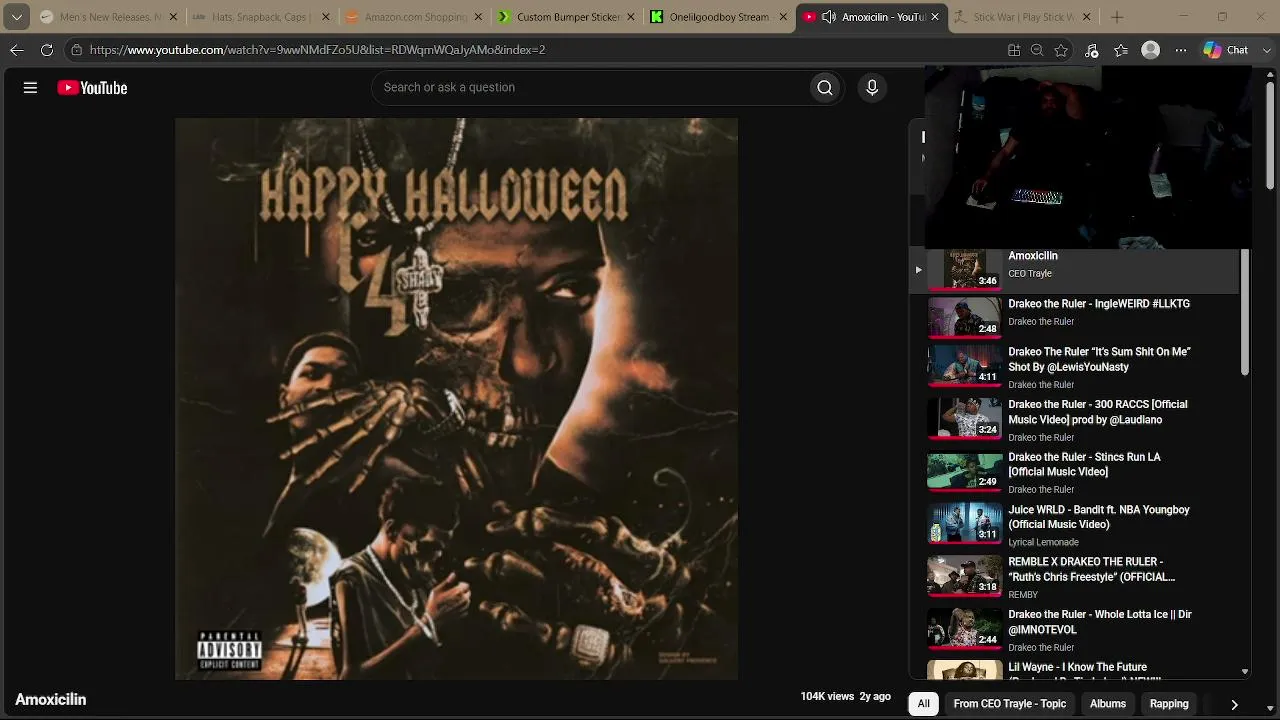
Task: Close the Custom Bumper Sticker tab
Action: [630, 17]
